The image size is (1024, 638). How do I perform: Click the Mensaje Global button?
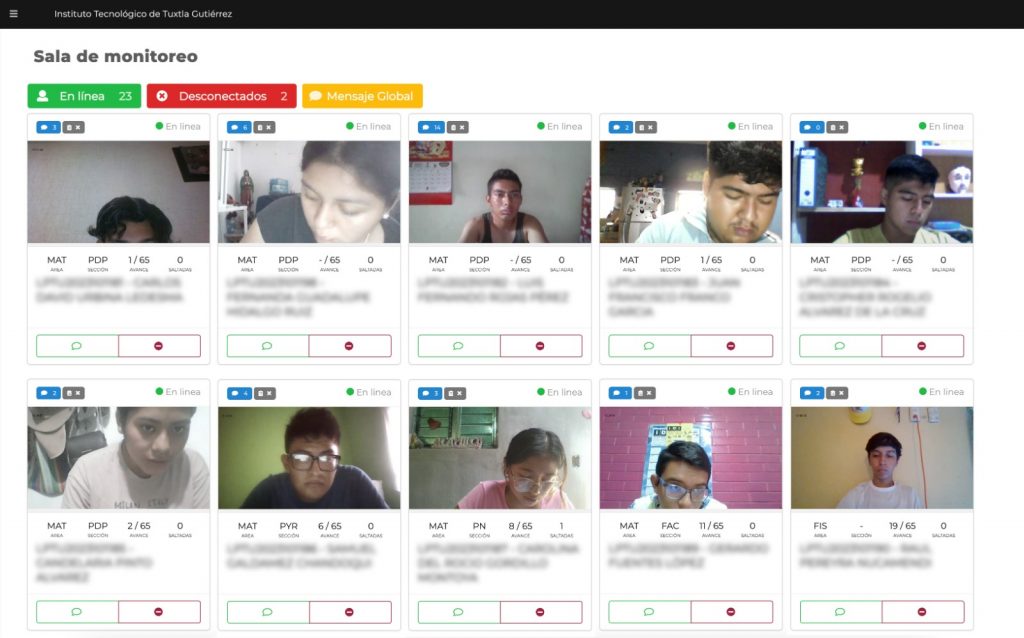(362, 96)
